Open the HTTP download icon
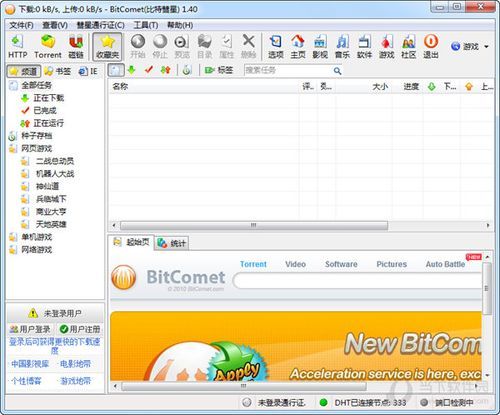The width and height of the screenshot is (500, 415). click(17, 47)
